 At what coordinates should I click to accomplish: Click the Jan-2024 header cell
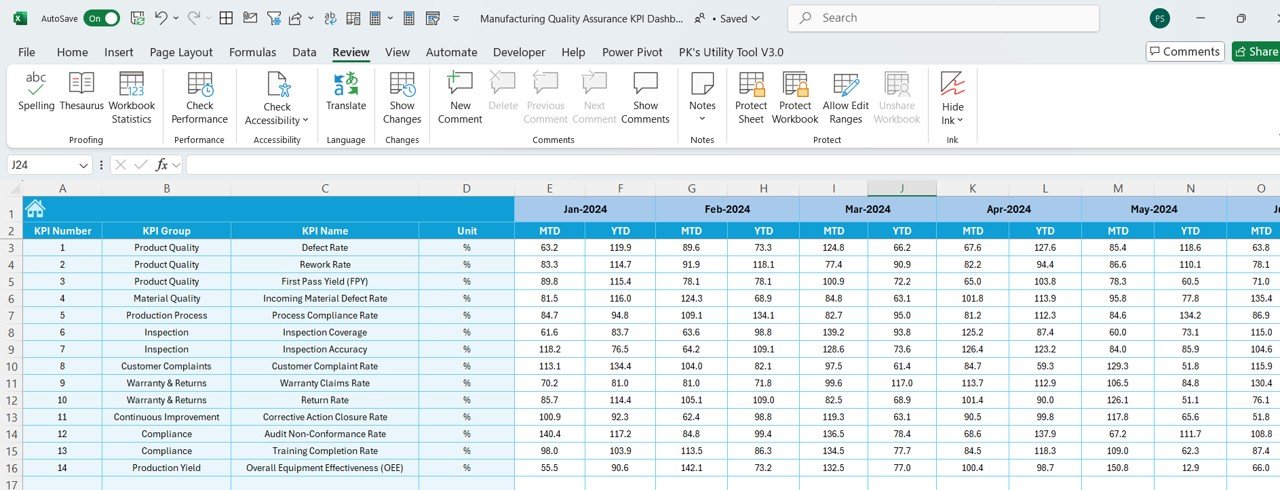click(x=585, y=209)
